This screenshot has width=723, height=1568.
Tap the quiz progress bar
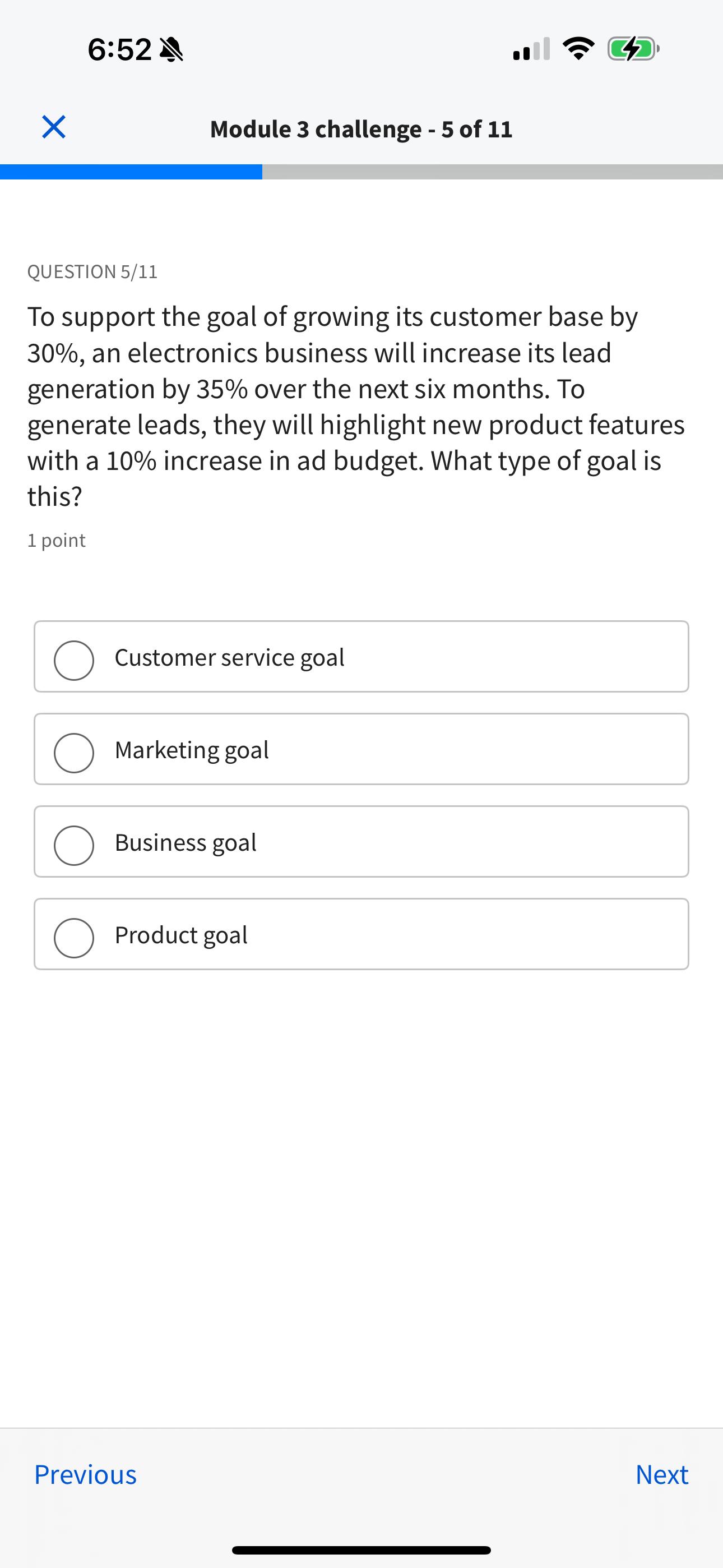pyautogui.click(x=361, y=171)
